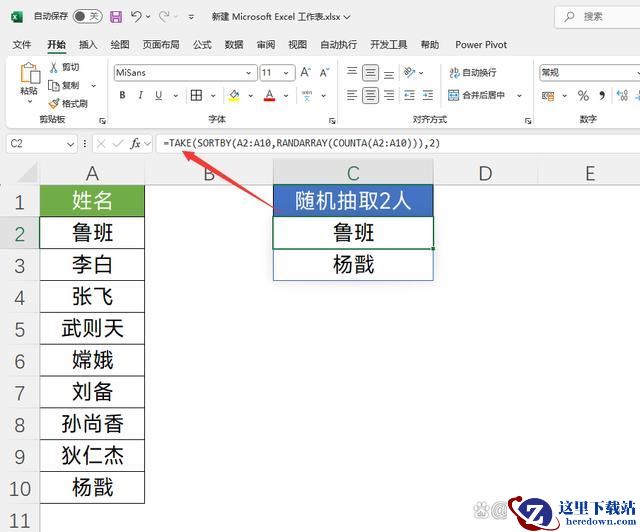Toggle Underline formatting
Image resolution: width=640 pixels, height=532 pixels.
158,96
